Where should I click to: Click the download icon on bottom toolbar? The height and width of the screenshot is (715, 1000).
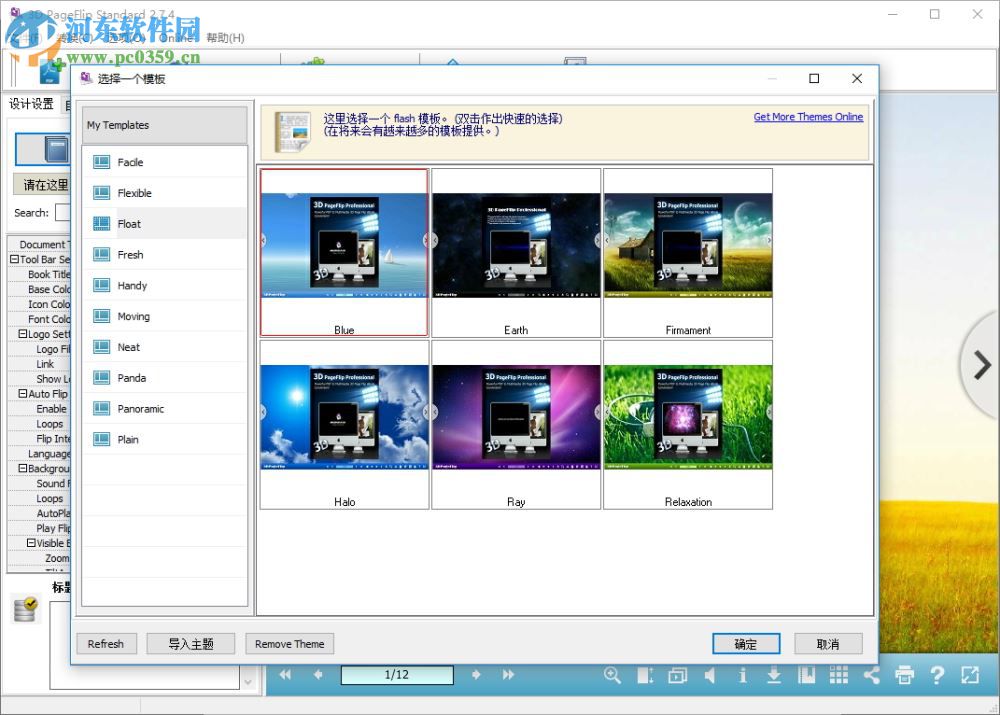point(775,675)
